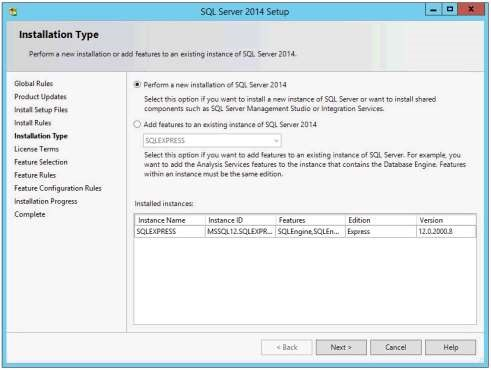The width and height of the screenshot is (491, 370).
Task: Click the Features column header
Action: [x=310, y=220]
